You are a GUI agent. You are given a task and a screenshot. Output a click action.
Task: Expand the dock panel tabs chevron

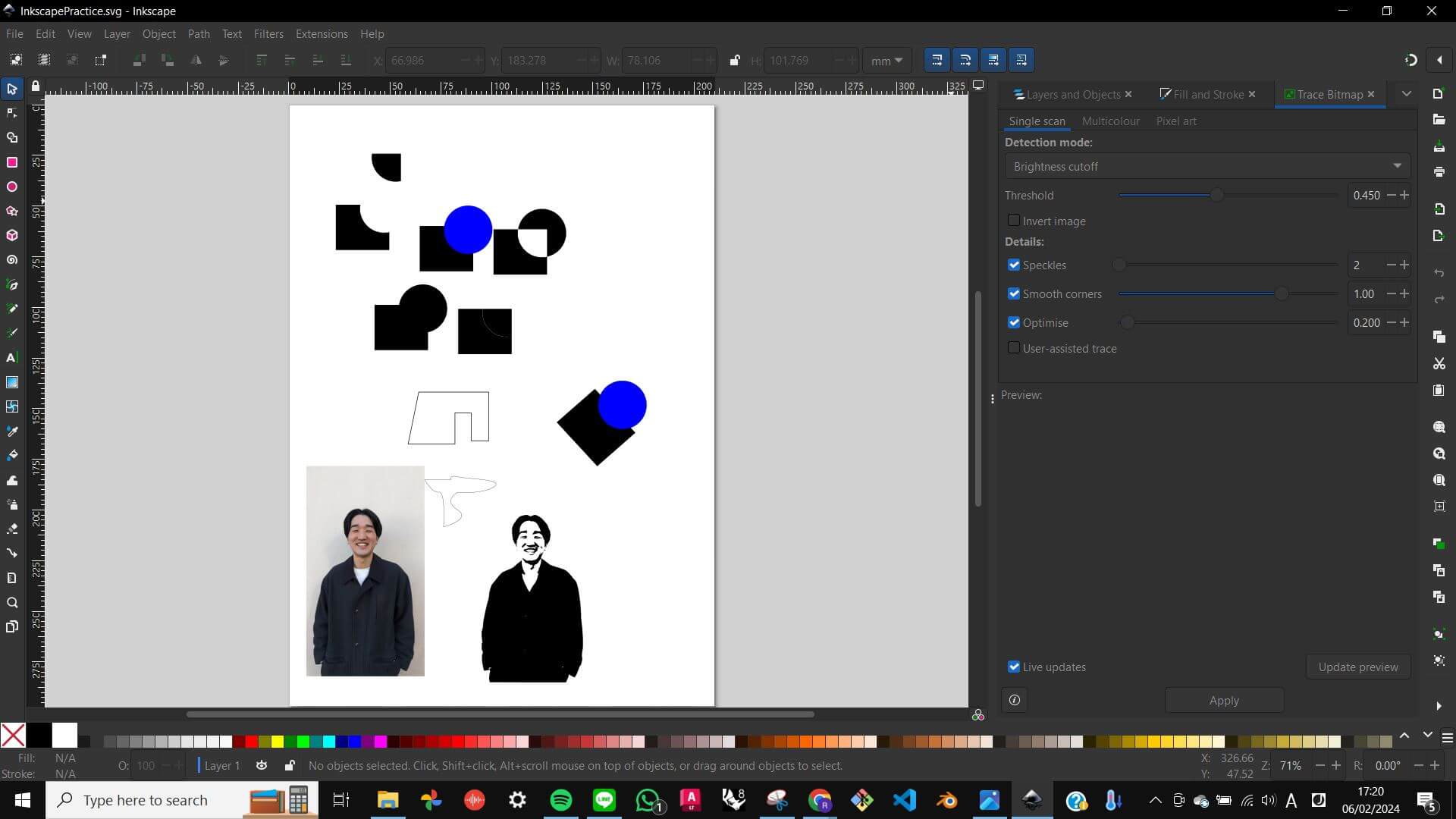[x=1407, y=94]
